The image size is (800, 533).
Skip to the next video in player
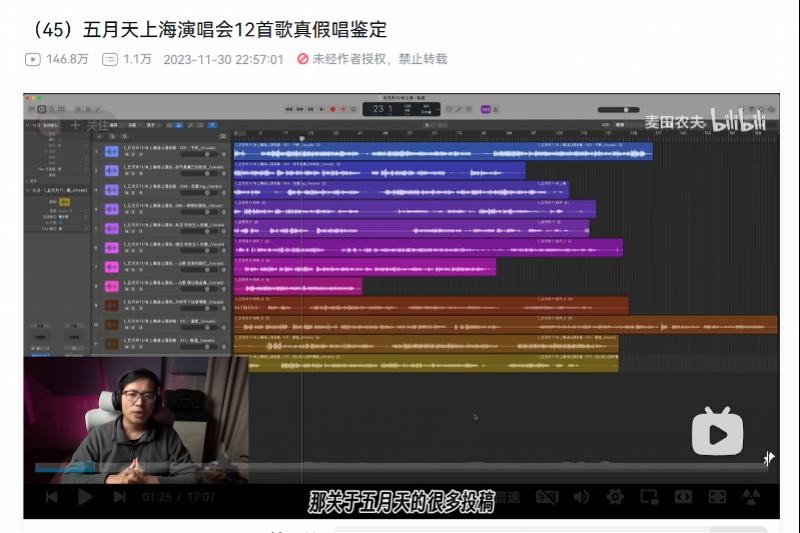[120, 497]
